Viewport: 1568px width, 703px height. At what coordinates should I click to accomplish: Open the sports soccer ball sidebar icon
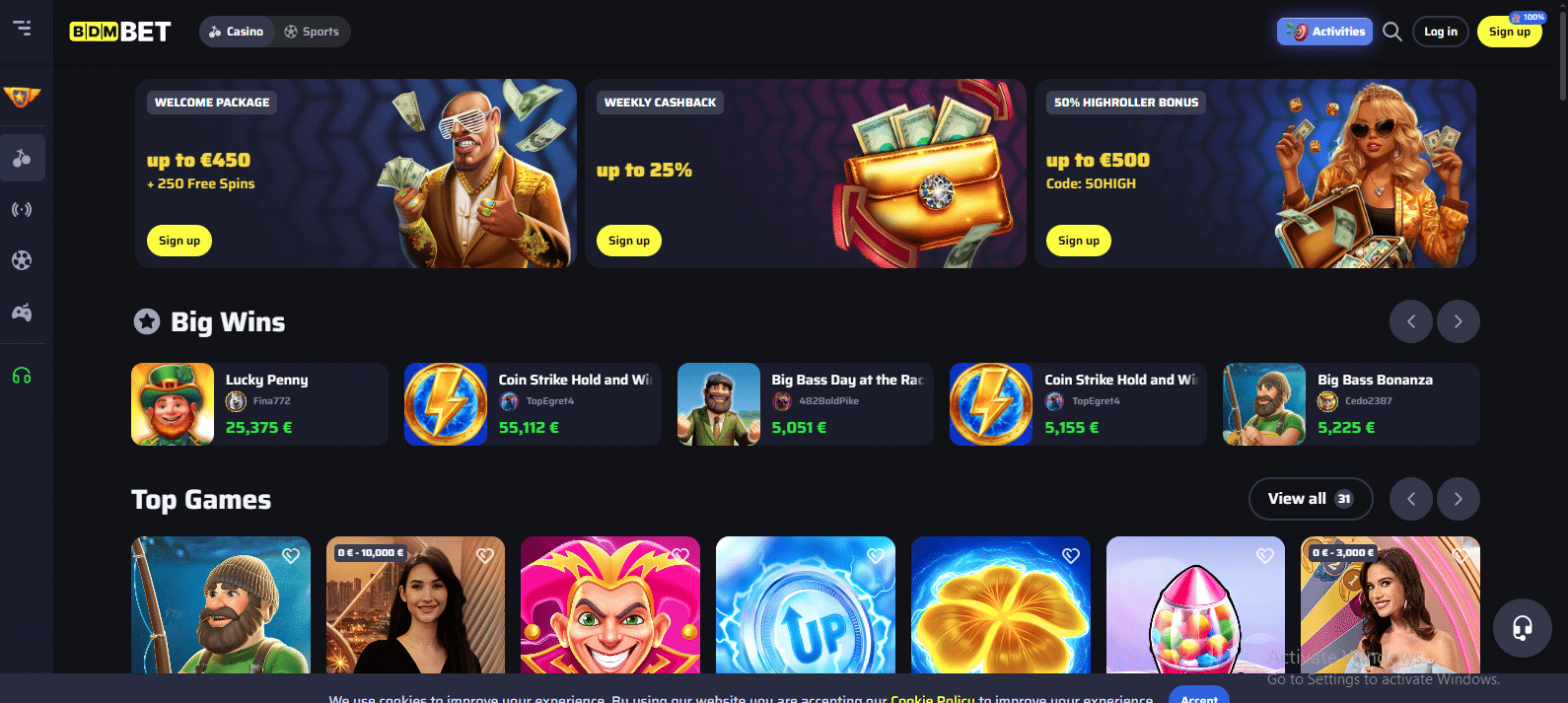click(22, 260)
